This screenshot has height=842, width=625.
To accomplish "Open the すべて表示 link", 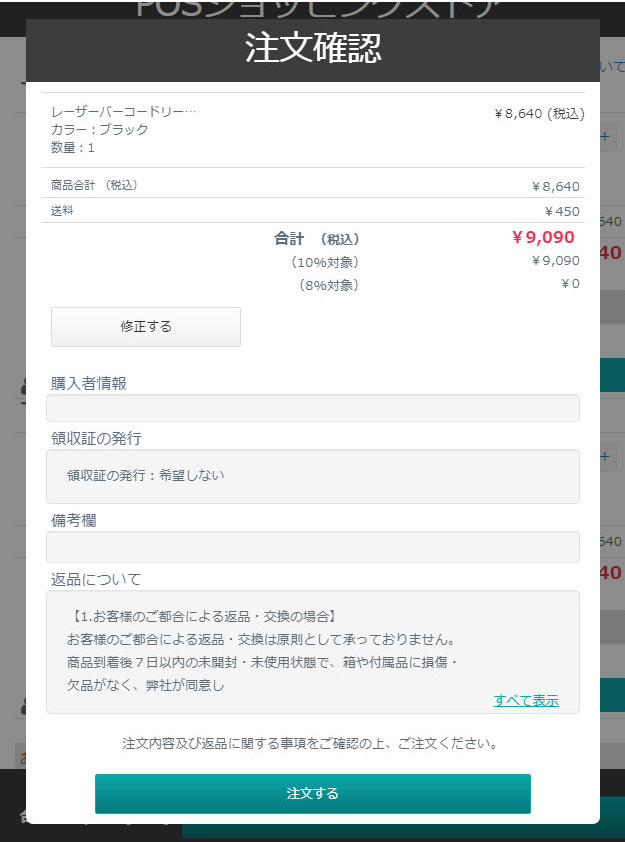I will 526,700.
